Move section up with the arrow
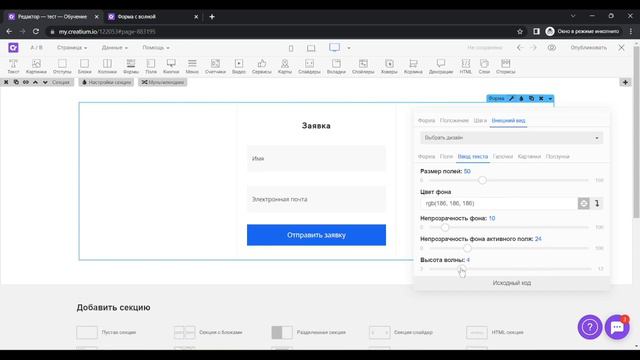 36,82
